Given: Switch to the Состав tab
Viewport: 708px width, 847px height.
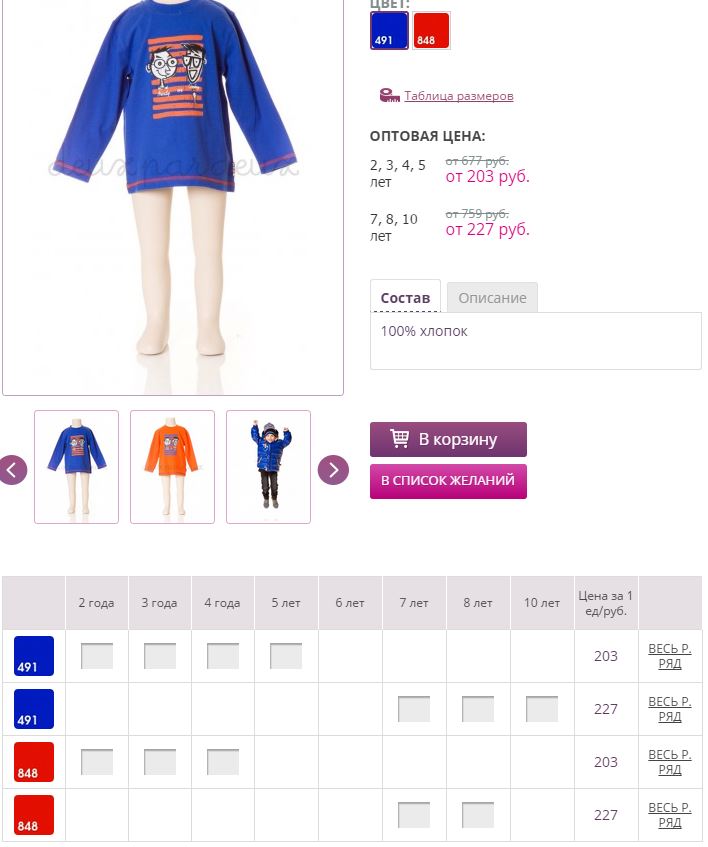Looking at the screenshot, I should 405,297.
